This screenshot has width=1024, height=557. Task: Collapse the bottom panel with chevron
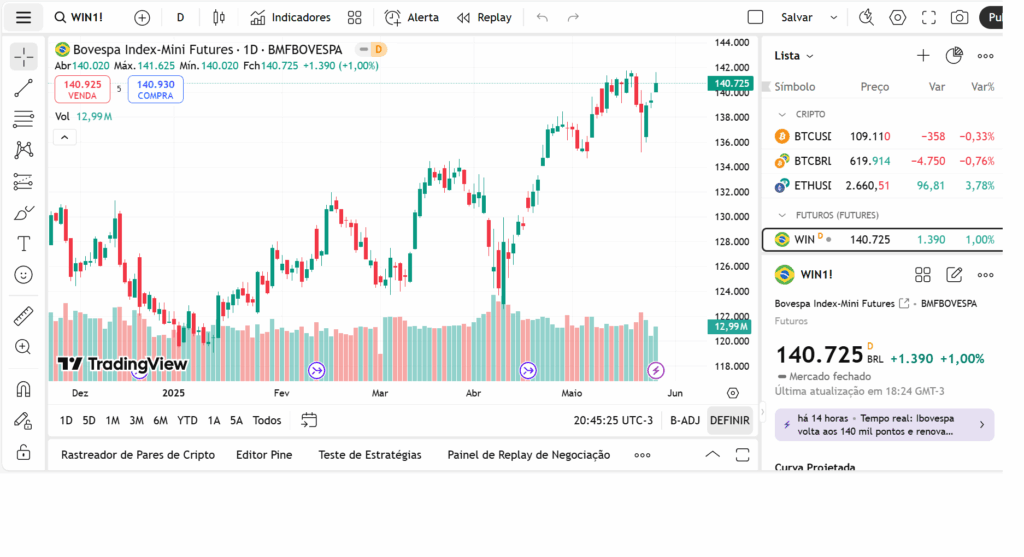tap(712, 455)
